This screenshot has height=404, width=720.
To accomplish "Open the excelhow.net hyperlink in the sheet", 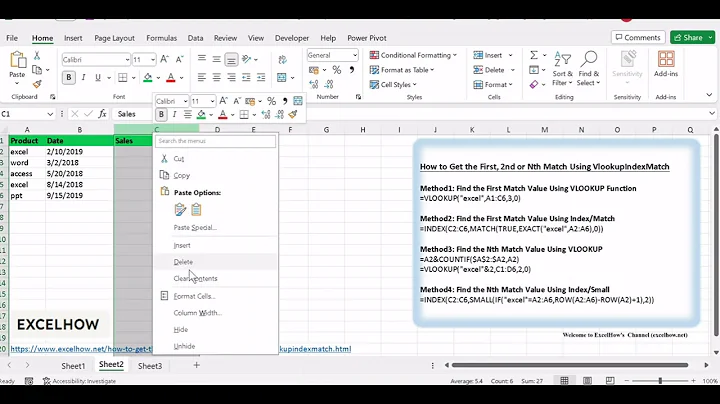I will 81,349.
